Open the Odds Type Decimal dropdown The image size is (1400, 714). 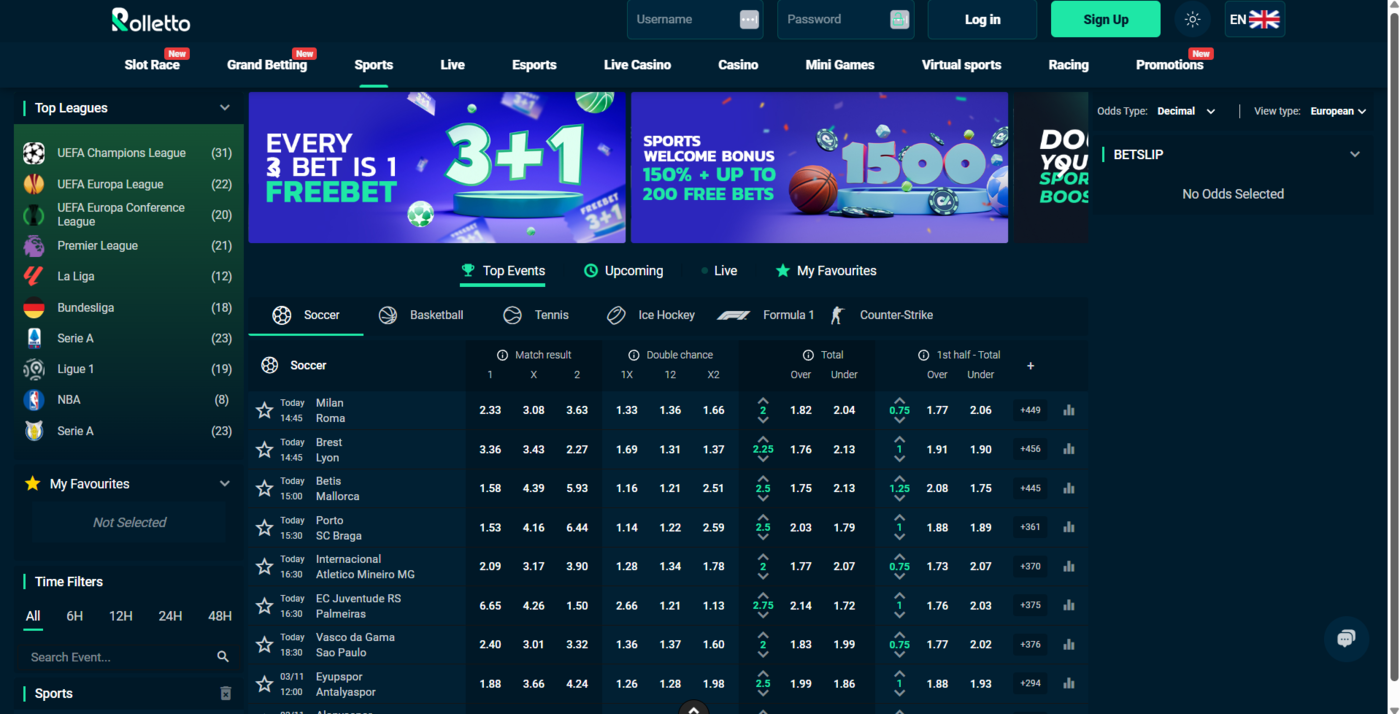point(1186,111)
